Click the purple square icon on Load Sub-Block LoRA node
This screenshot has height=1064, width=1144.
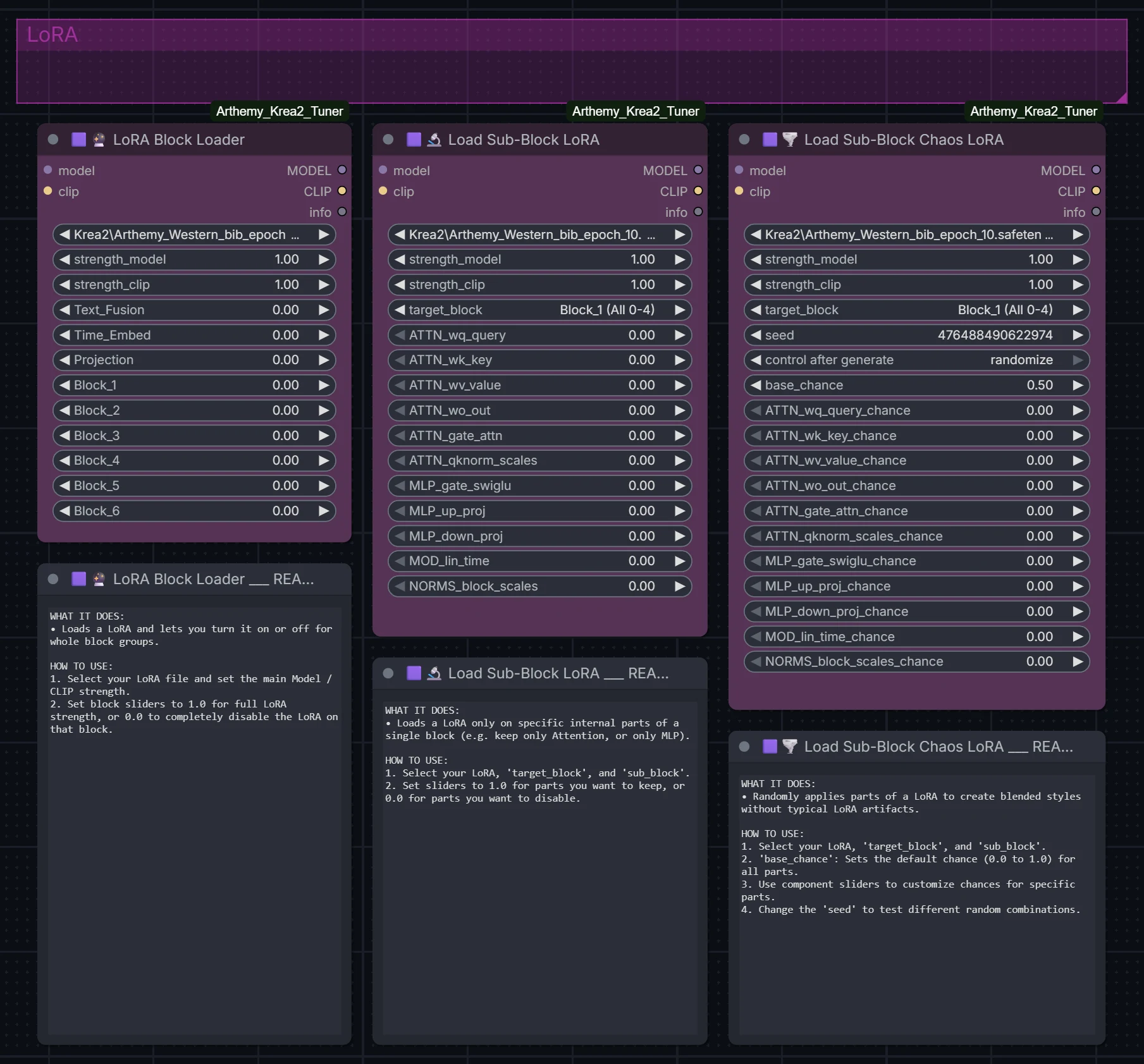click(x=414, y=140)
